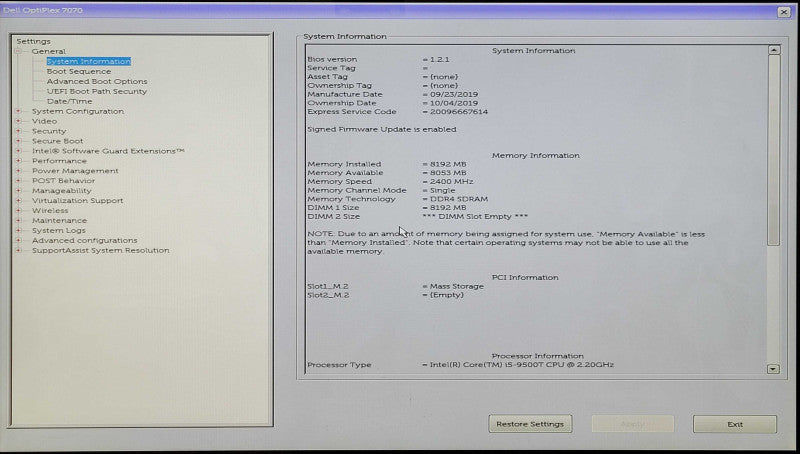
Task: Click the Memory Channel Mode Single value
Action: click(442, 190)
